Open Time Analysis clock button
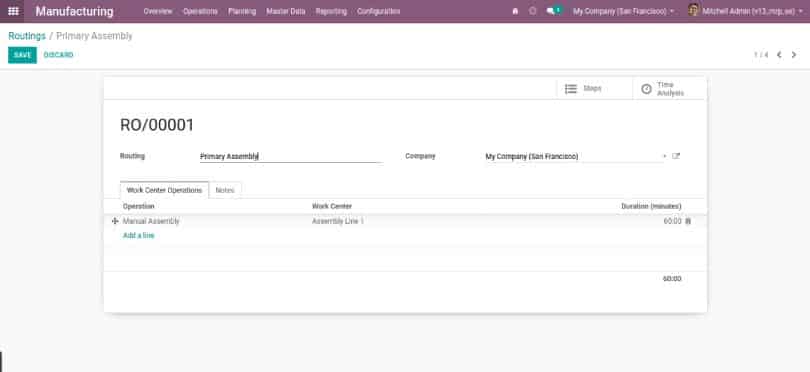 [x=669, y=89]
